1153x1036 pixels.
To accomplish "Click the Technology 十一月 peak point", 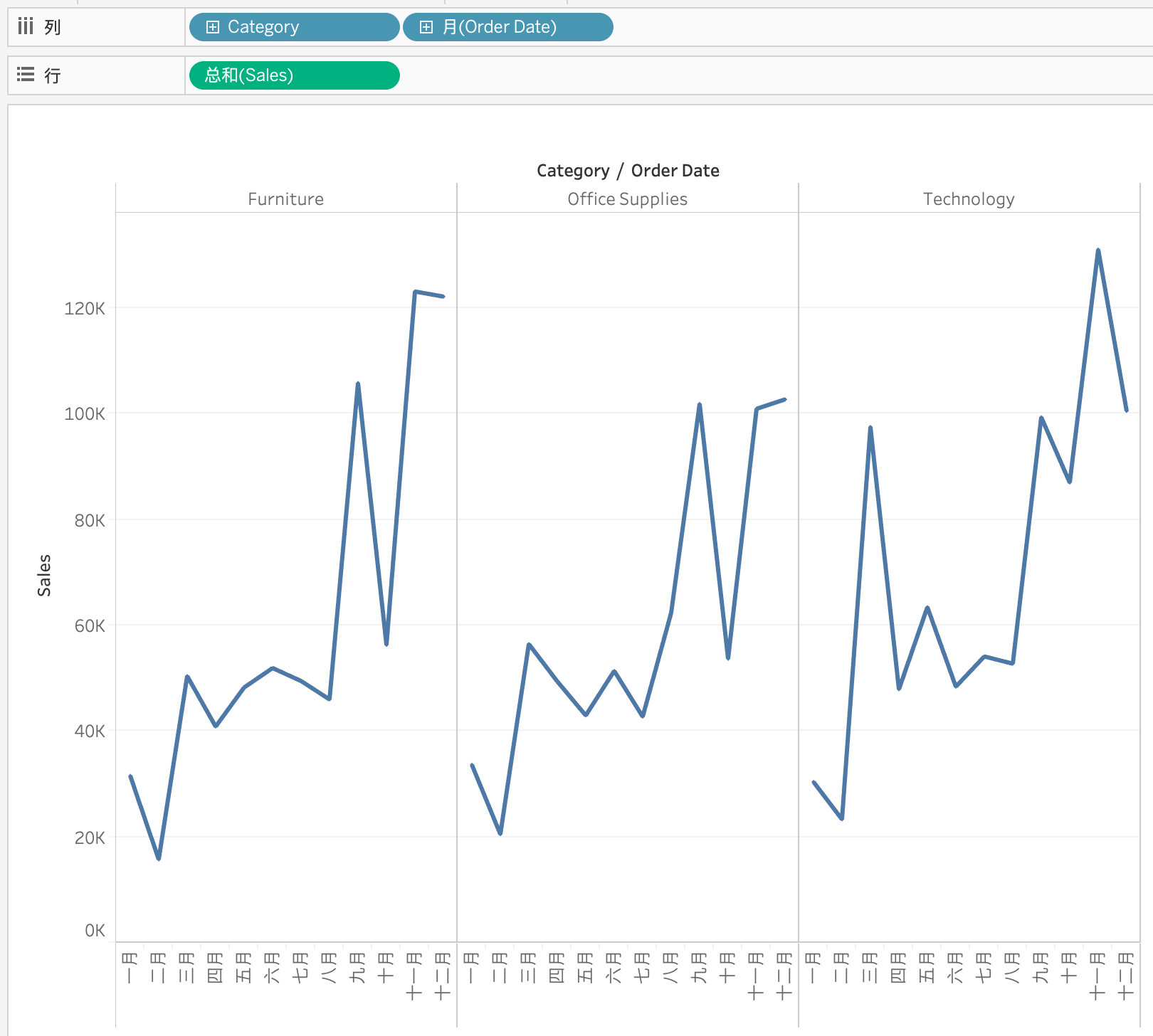I will click(1098, 250).
